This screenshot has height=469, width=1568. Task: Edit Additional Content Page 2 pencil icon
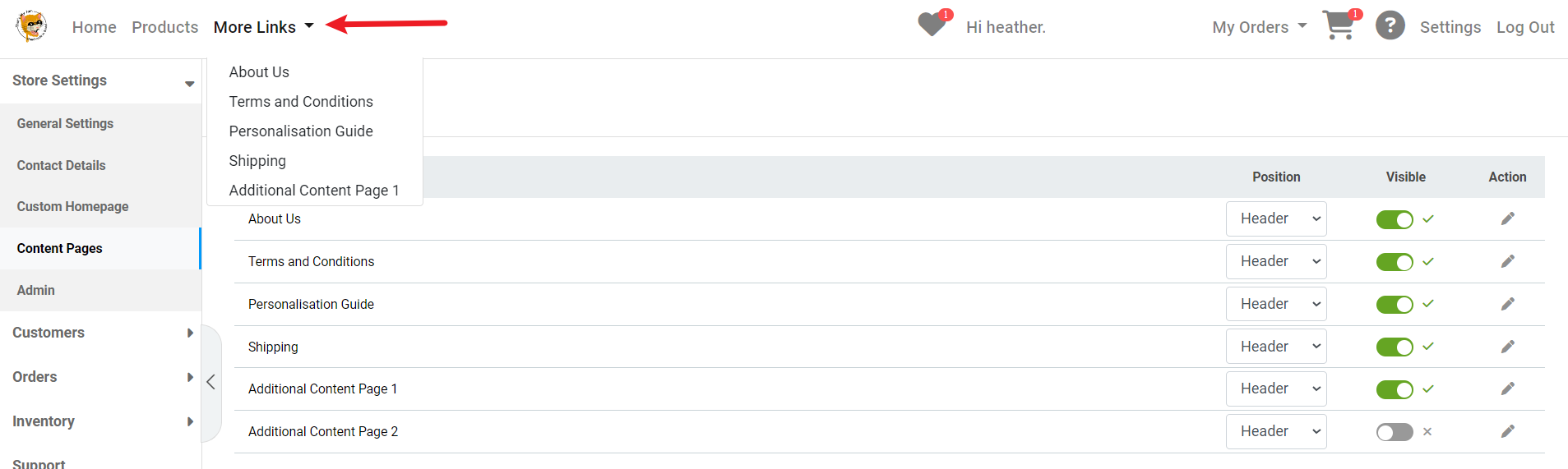pos(1507,431)
